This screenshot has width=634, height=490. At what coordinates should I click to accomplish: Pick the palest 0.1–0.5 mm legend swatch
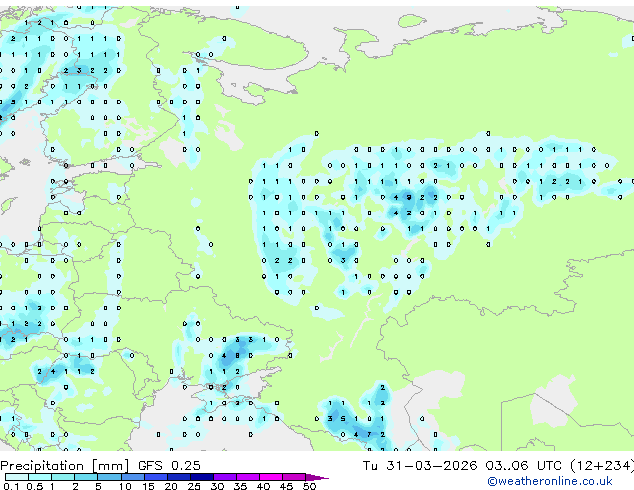17,477
